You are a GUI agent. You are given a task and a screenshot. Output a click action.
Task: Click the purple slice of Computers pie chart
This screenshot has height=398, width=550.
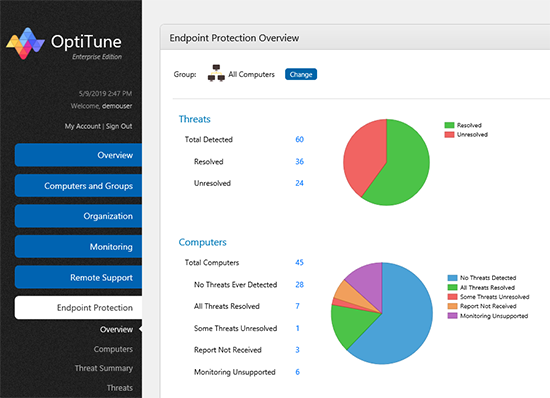[368, 282]
